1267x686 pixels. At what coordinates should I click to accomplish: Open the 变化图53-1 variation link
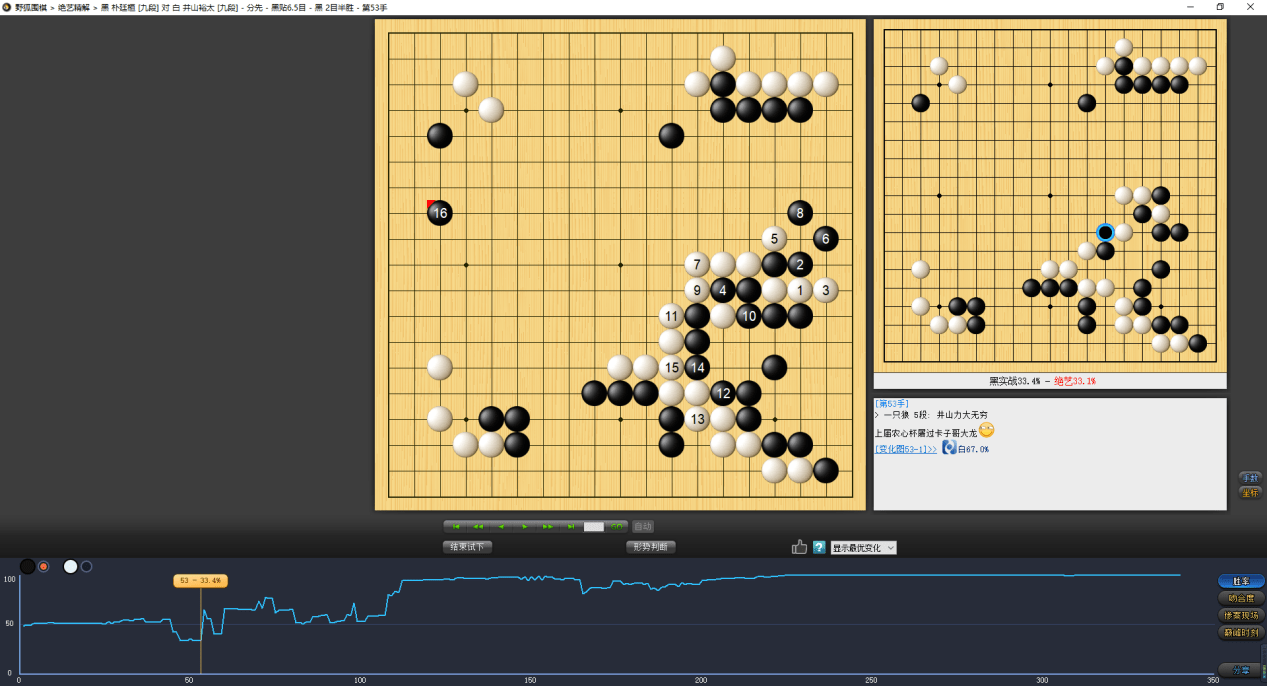[x=905, y=449]
